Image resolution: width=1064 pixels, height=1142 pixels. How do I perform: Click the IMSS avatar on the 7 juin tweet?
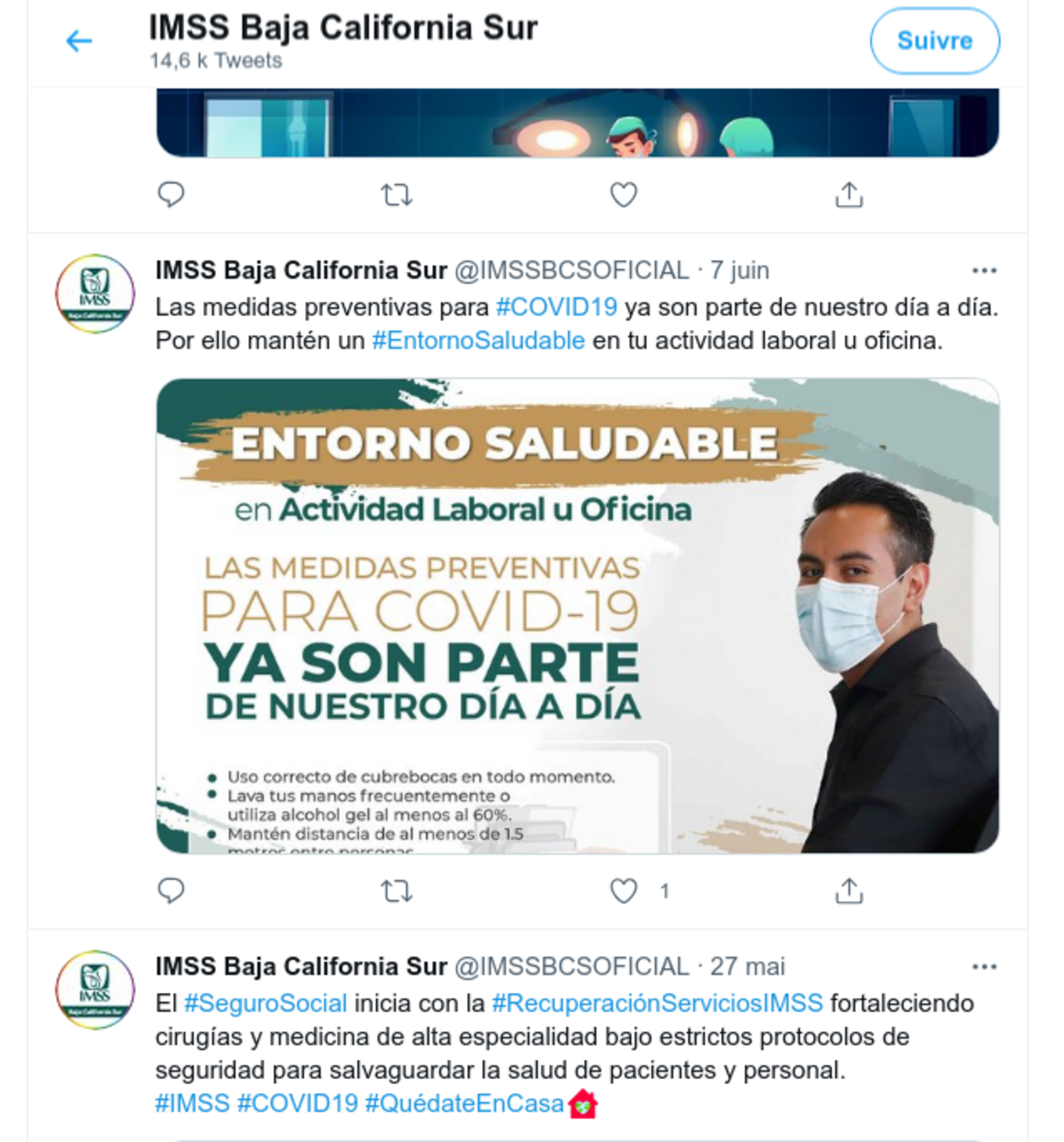point(95,293)
